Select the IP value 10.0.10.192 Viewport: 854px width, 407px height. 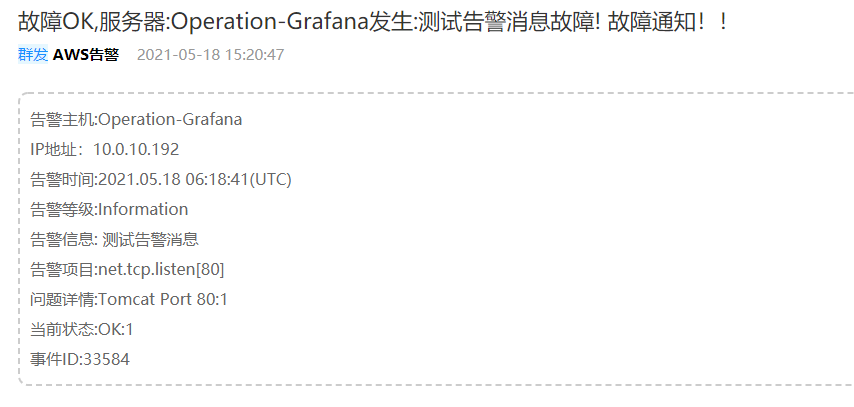(x=136, y=150)
